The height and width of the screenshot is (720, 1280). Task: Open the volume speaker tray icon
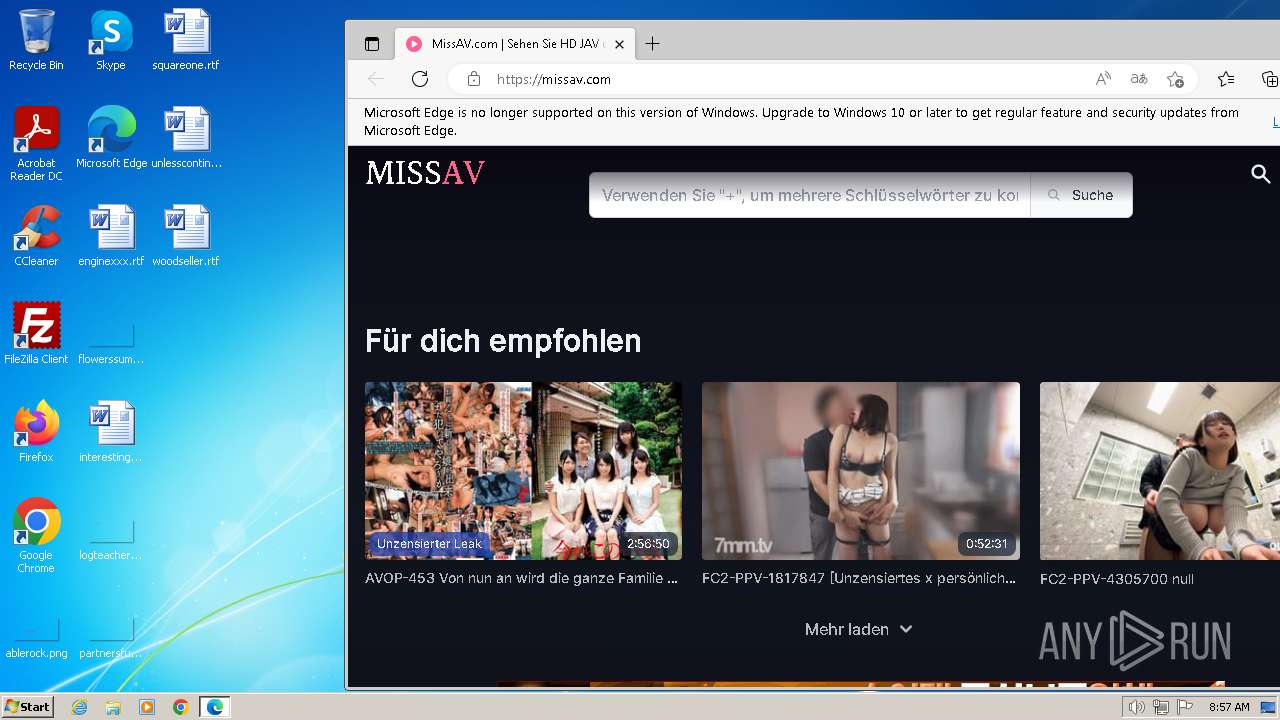pos(1137,707)
